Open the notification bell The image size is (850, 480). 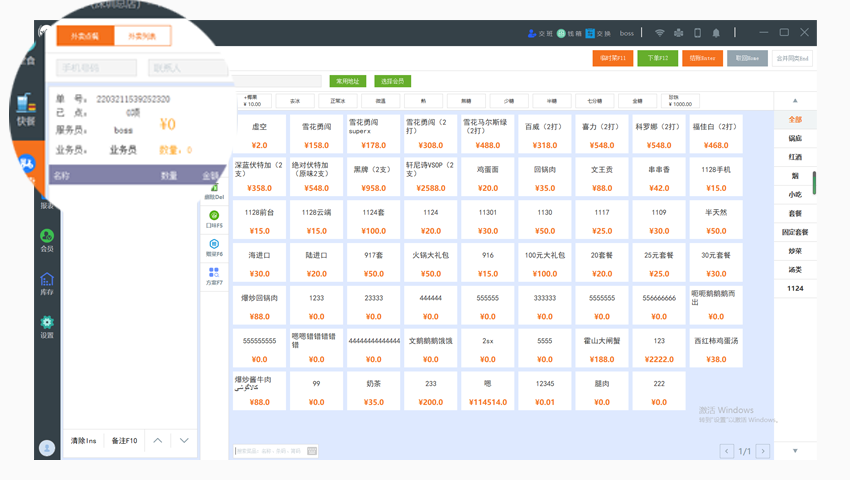[x=716, y=33]
